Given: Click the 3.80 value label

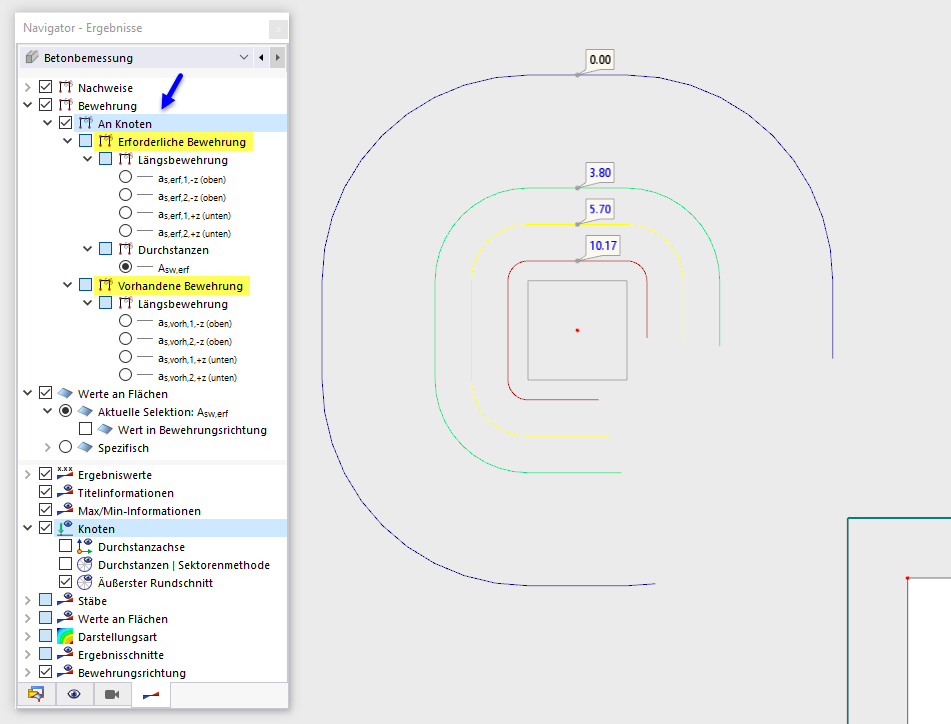Looking at the screenshot, I should [600, 173].
